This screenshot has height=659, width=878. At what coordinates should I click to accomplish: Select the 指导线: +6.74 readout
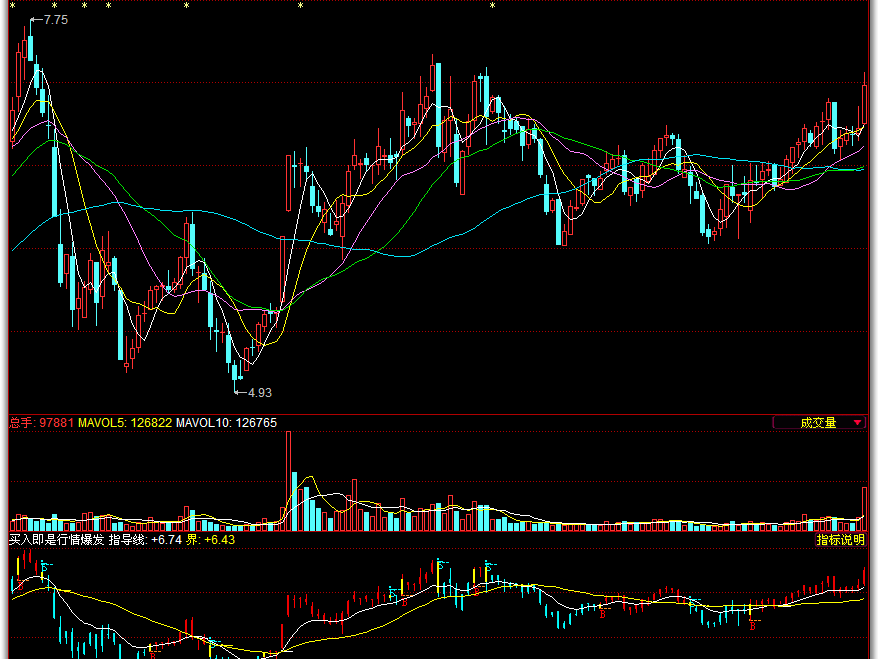tap(145, 540)
